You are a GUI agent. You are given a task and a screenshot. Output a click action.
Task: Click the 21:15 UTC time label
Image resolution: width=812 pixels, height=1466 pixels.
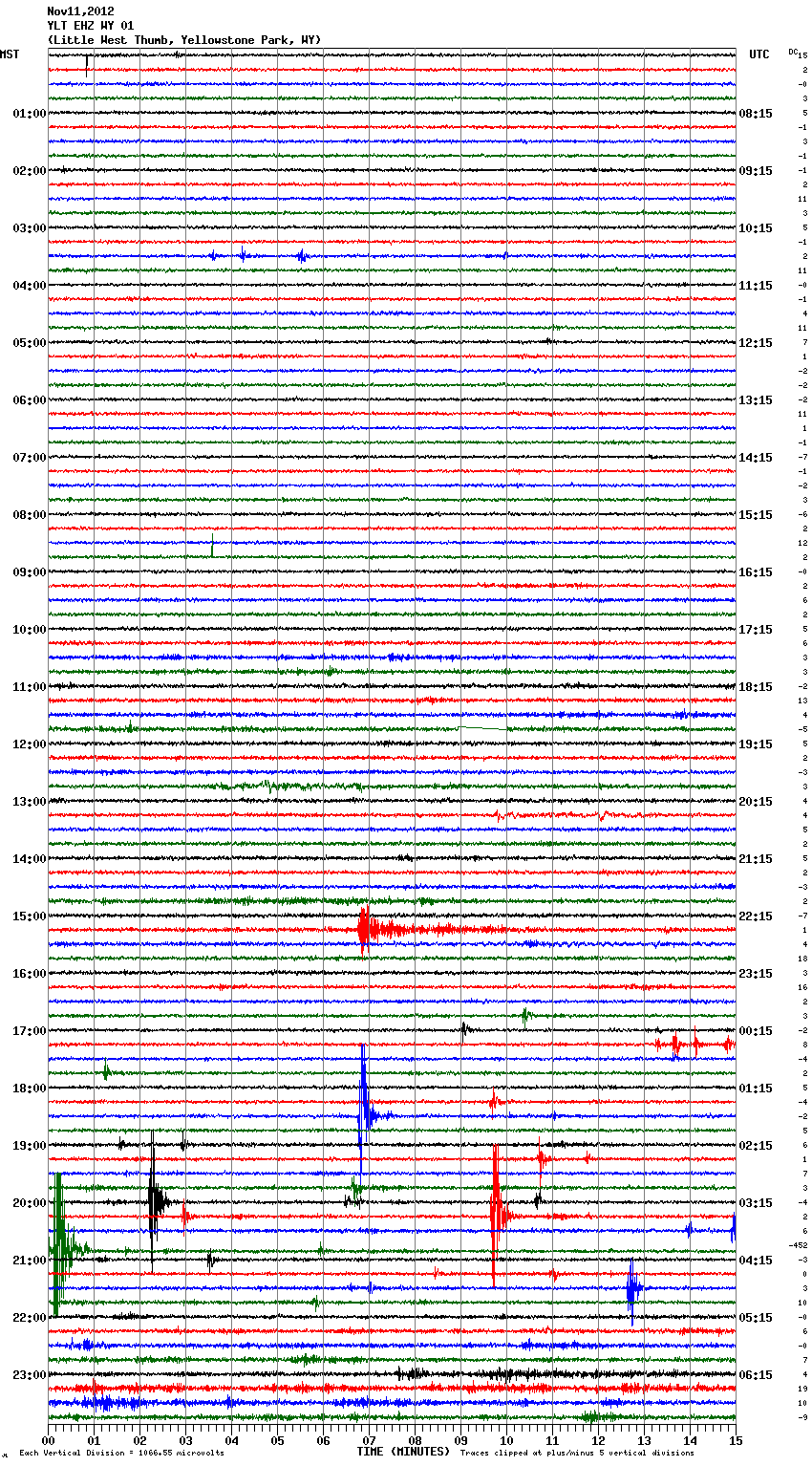756,859
